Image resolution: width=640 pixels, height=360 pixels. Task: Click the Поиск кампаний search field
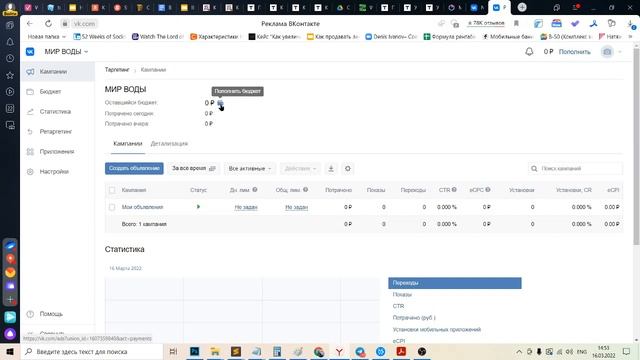576,169
